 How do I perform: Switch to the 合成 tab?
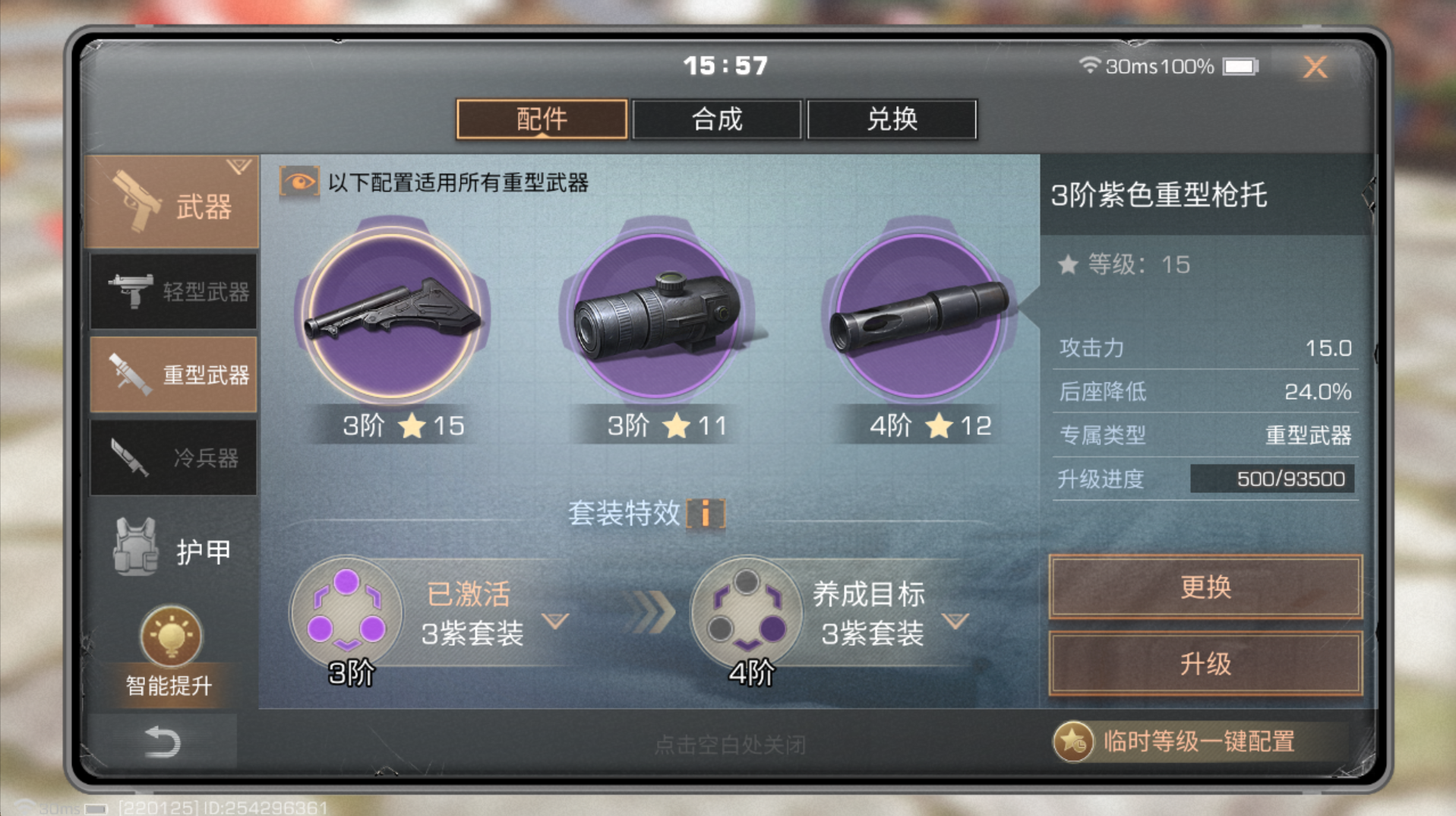tap(716, 119)
